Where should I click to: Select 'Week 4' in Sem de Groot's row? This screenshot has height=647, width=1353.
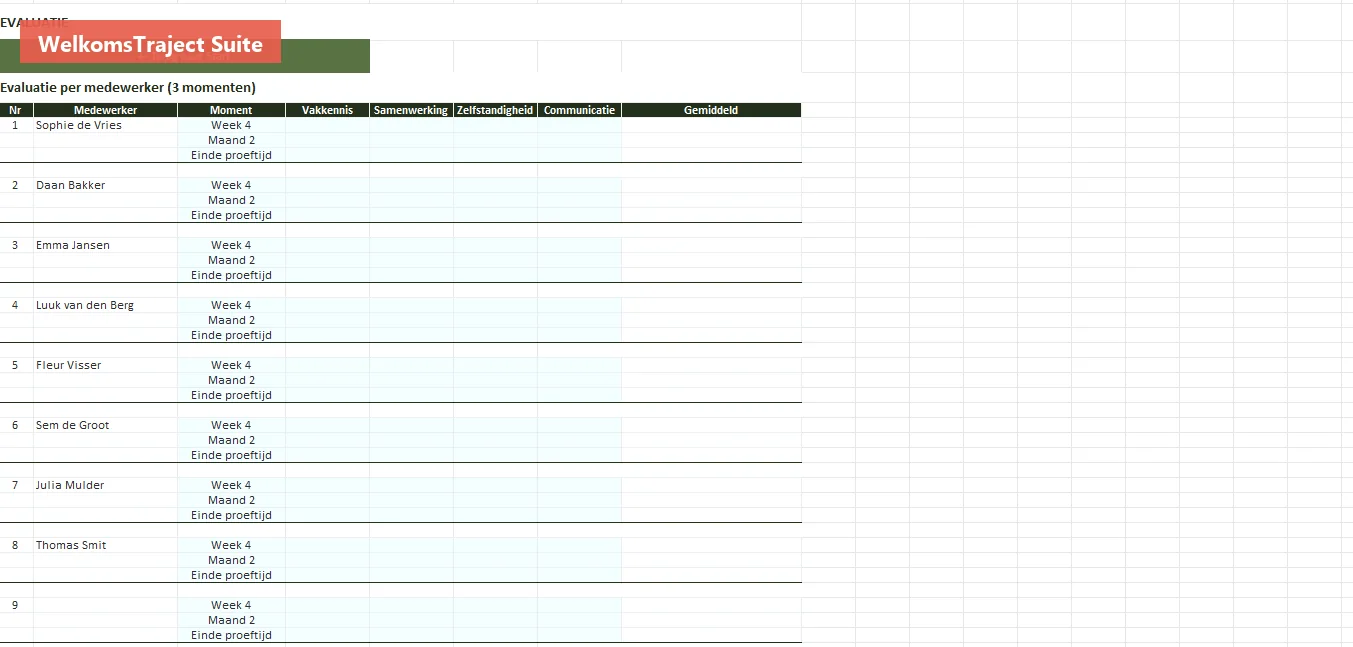coord(231,425)
